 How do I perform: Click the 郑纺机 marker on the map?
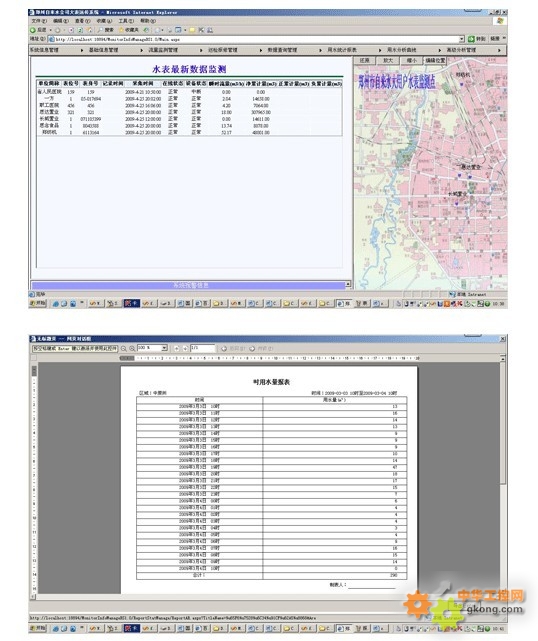pyautogui.click(x=462, y=84)
